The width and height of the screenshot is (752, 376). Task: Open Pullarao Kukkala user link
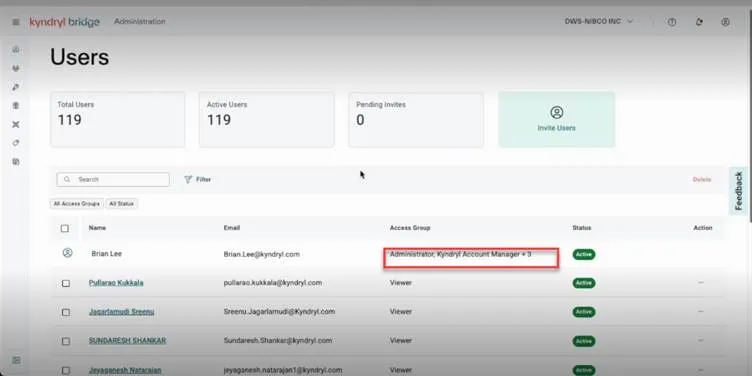point(116,283)
